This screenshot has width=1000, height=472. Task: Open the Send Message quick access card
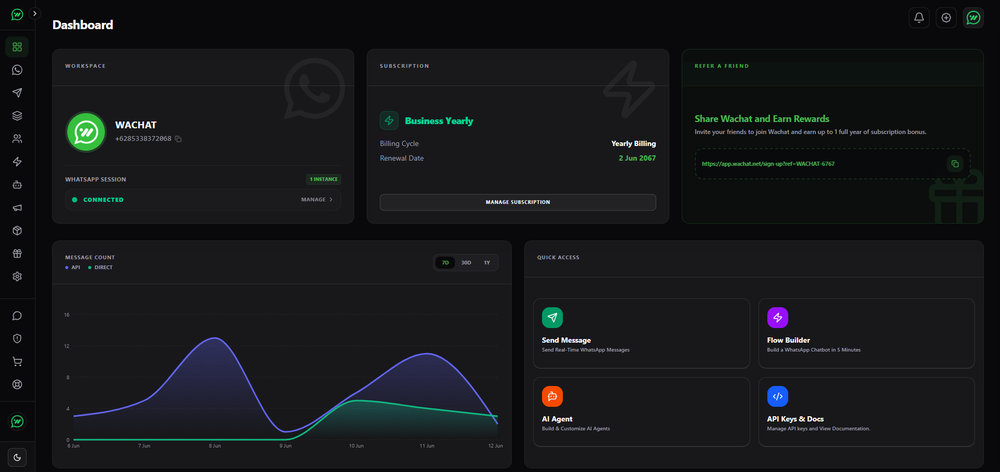tap(642, 334)
